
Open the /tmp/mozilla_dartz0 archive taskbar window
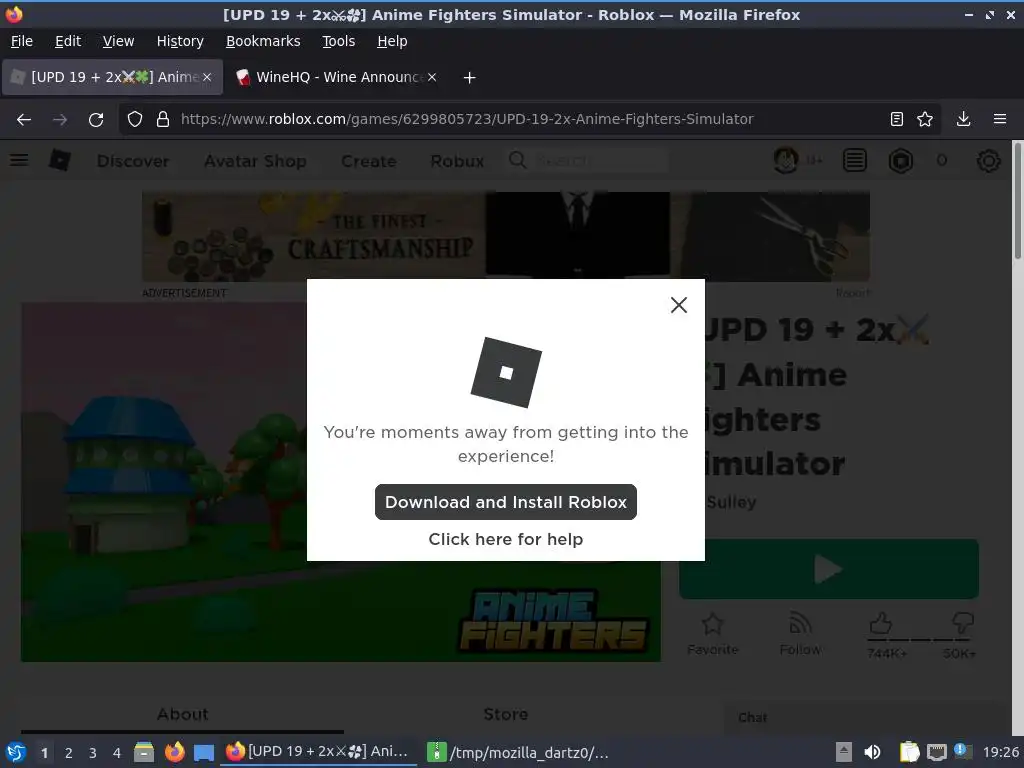tap(518, 752)
